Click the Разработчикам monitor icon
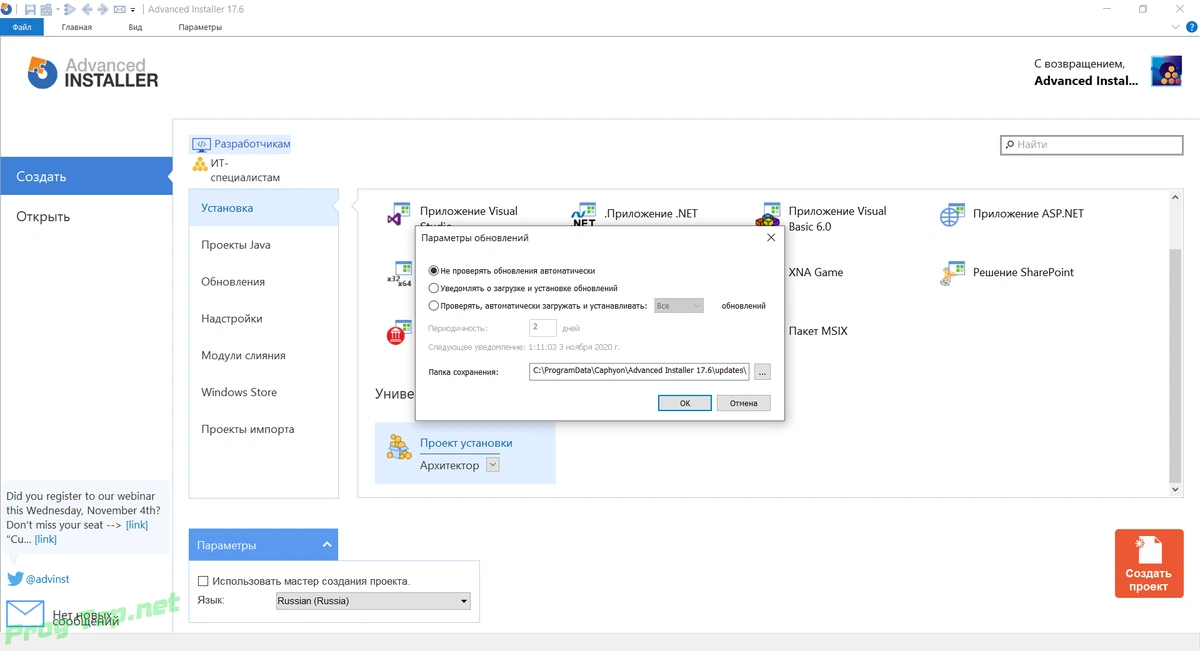The image size is (1200, 651). tap(201, 144)
